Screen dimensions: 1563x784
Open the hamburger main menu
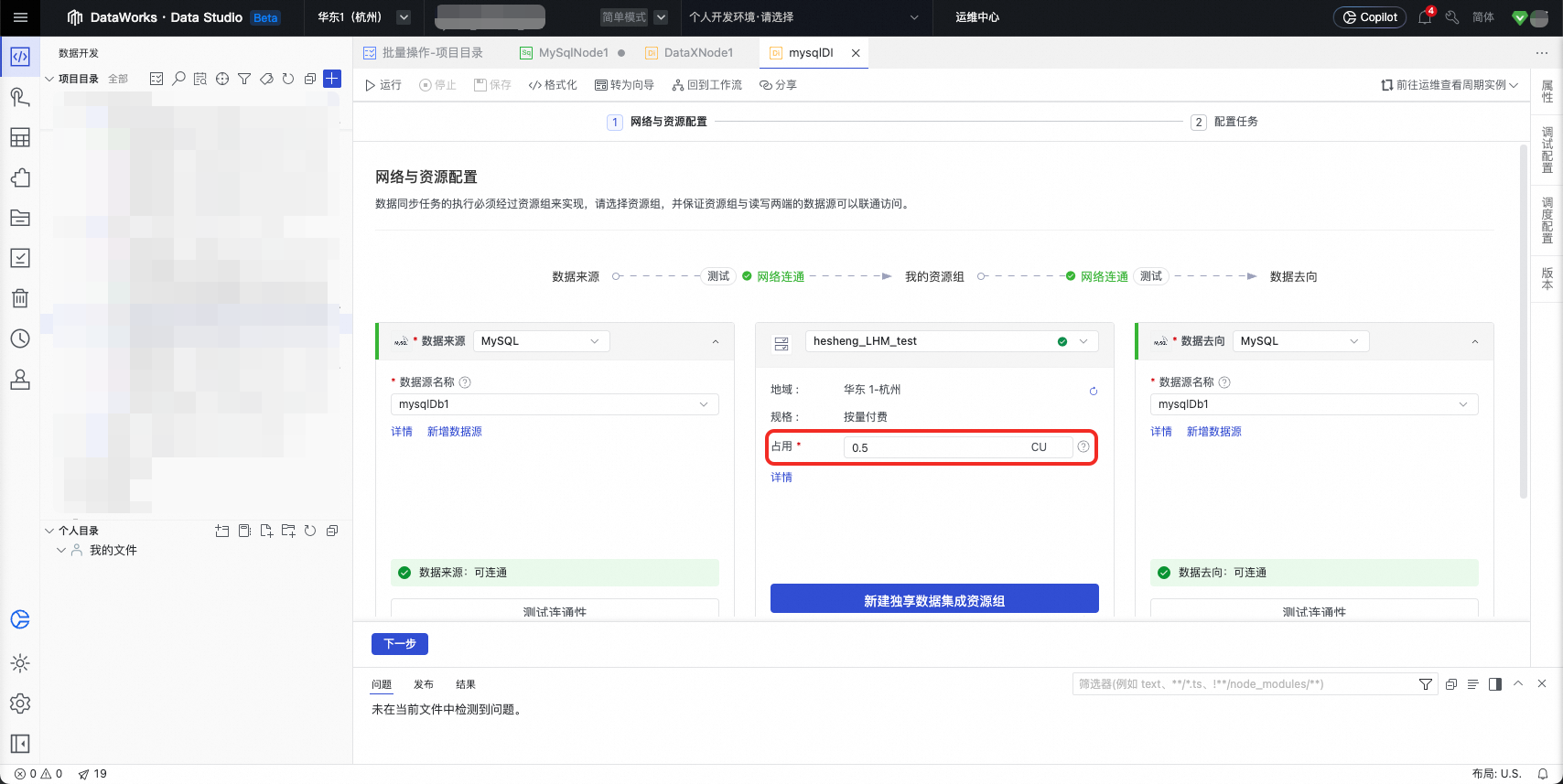click(20, 17)
